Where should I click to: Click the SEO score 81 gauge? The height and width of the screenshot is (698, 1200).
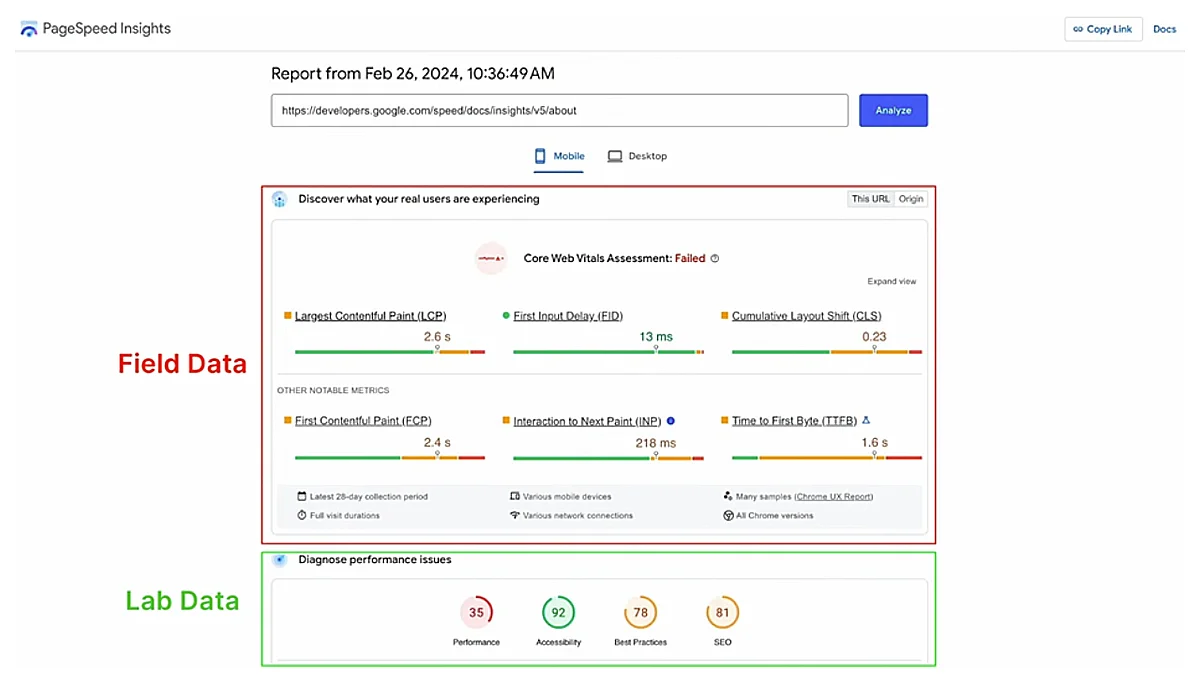tap(722, 612)
